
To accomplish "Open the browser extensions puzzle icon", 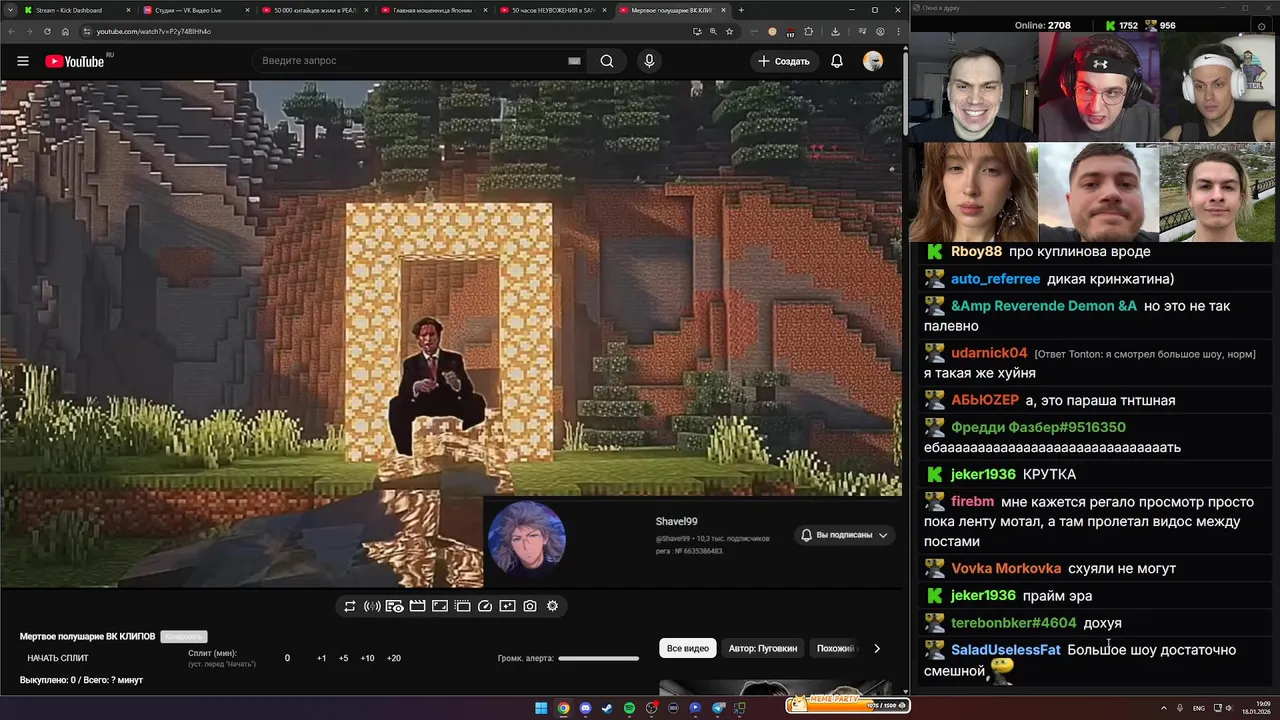I will click(809, 31).
